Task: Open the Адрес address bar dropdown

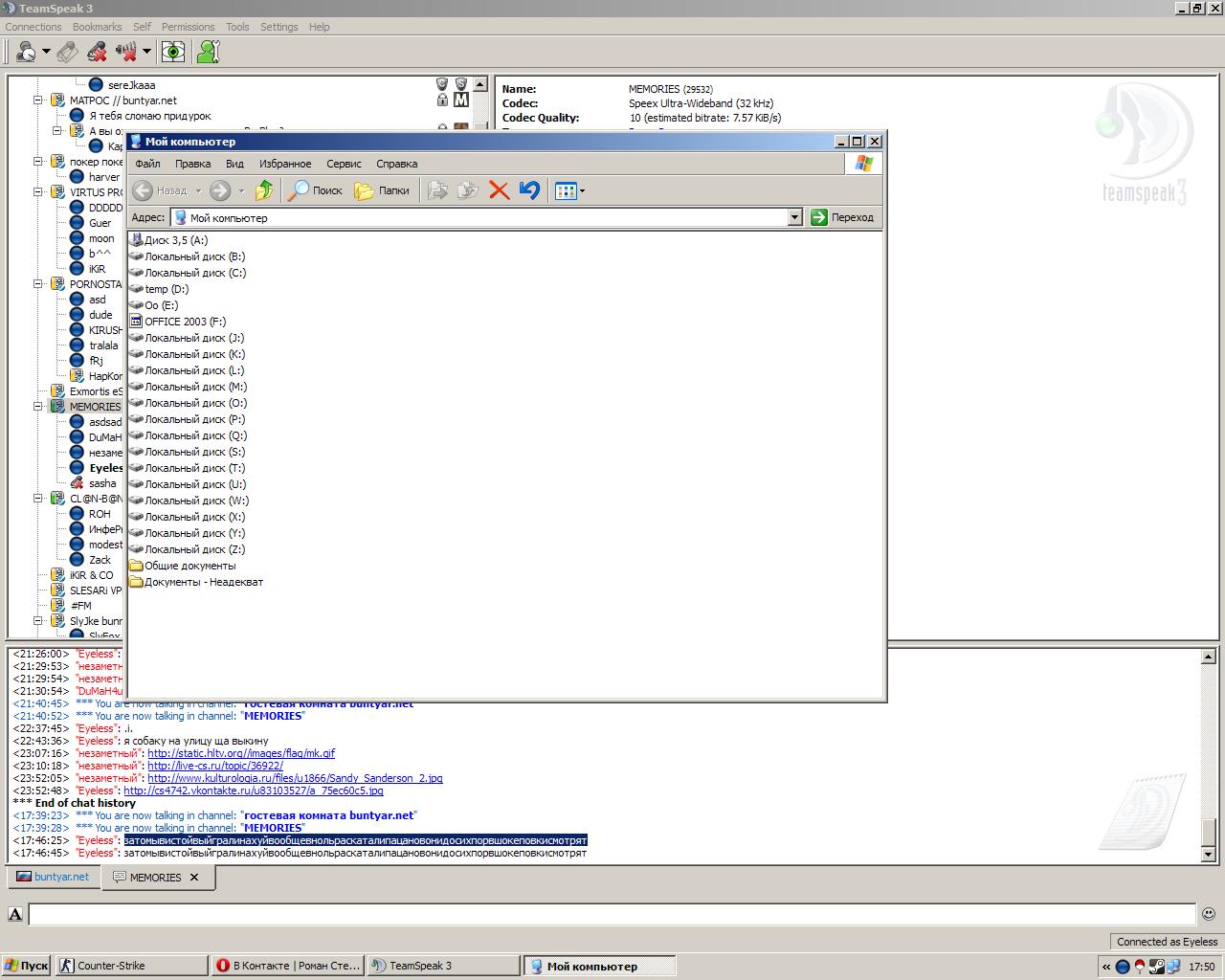Action: [x=794, y=217]
